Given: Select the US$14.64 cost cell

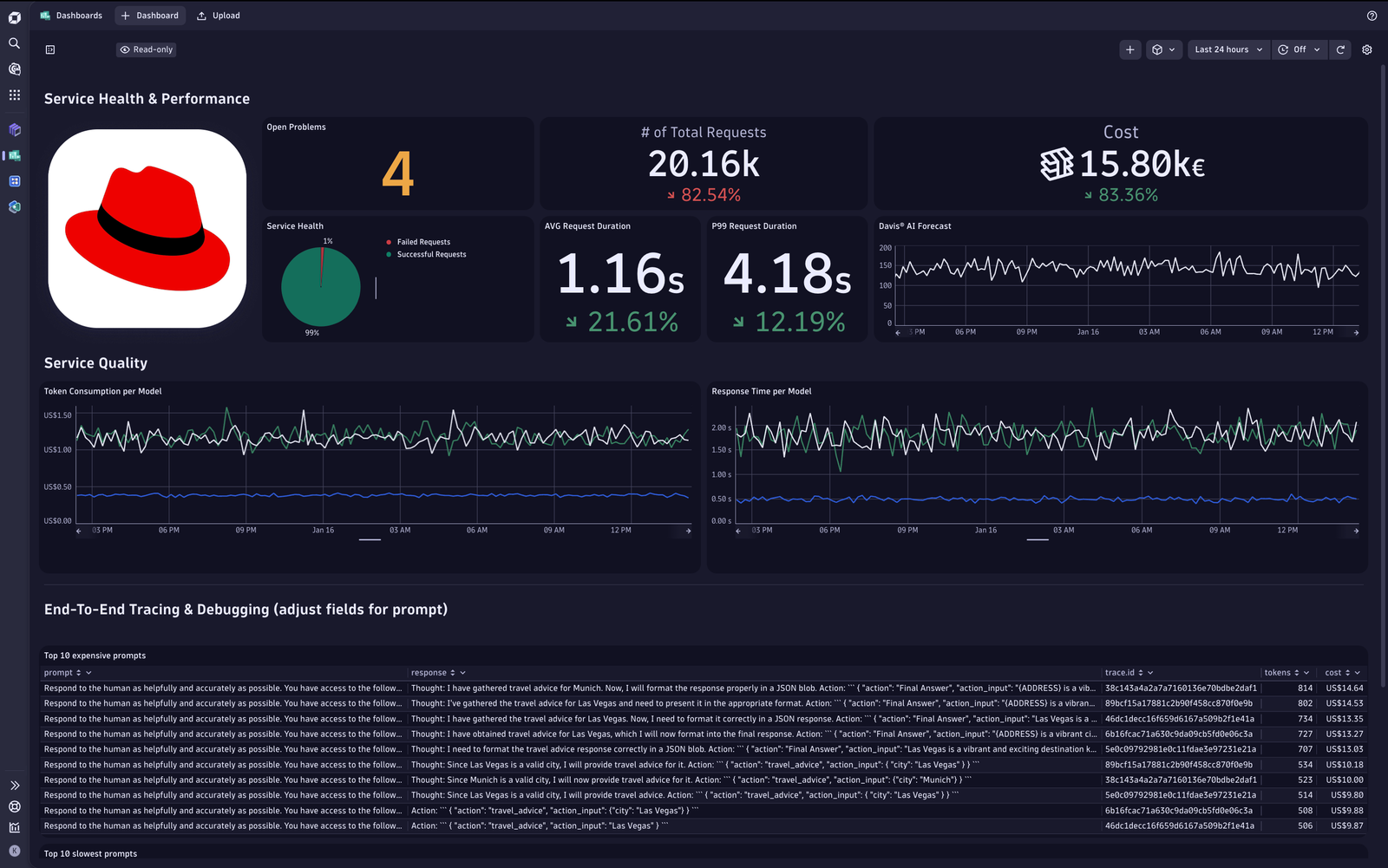Looking at the screenshot, I should [1344, 689].
